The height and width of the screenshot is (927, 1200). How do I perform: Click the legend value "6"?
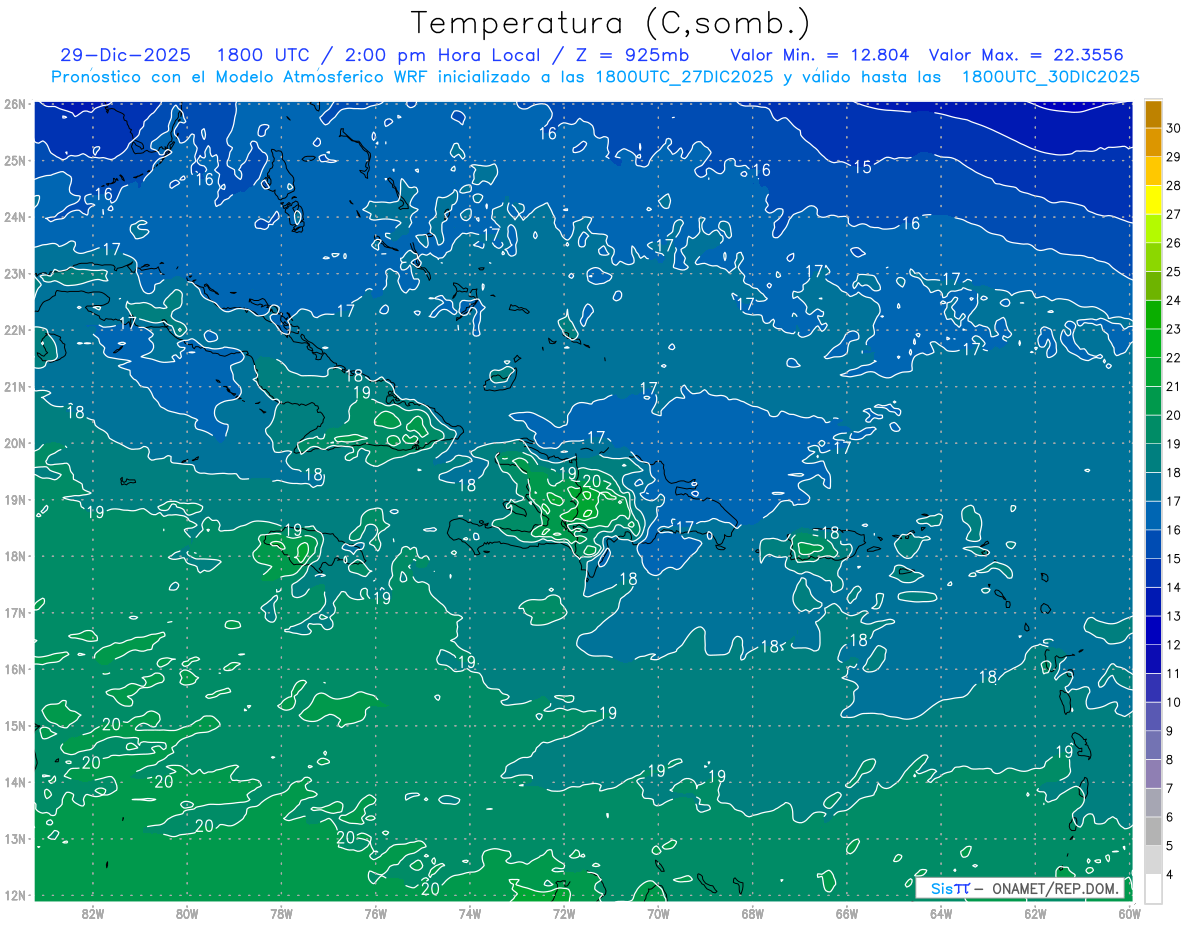click(x=1170, y=817)
